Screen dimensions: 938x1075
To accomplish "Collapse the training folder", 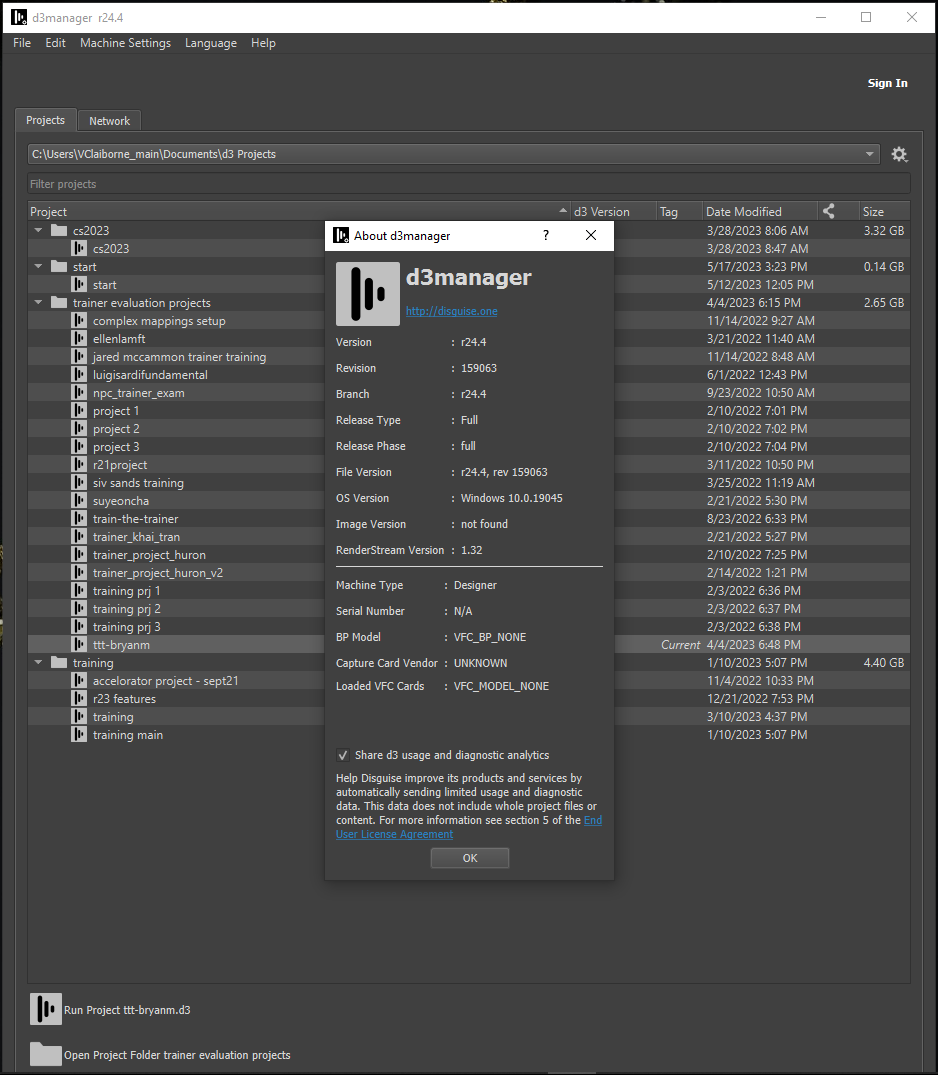I will [x=37, y=662].
